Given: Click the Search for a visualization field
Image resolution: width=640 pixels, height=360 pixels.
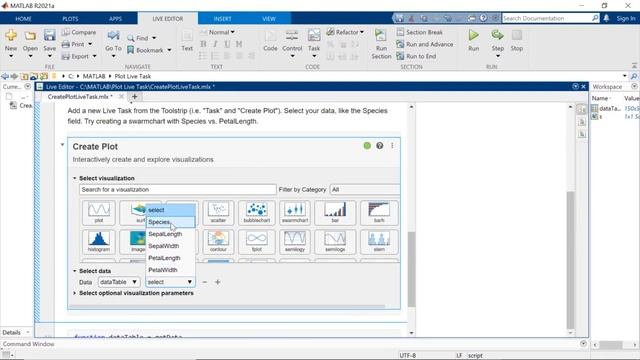Looking at the screenshot, I should [x=178, y=189].
